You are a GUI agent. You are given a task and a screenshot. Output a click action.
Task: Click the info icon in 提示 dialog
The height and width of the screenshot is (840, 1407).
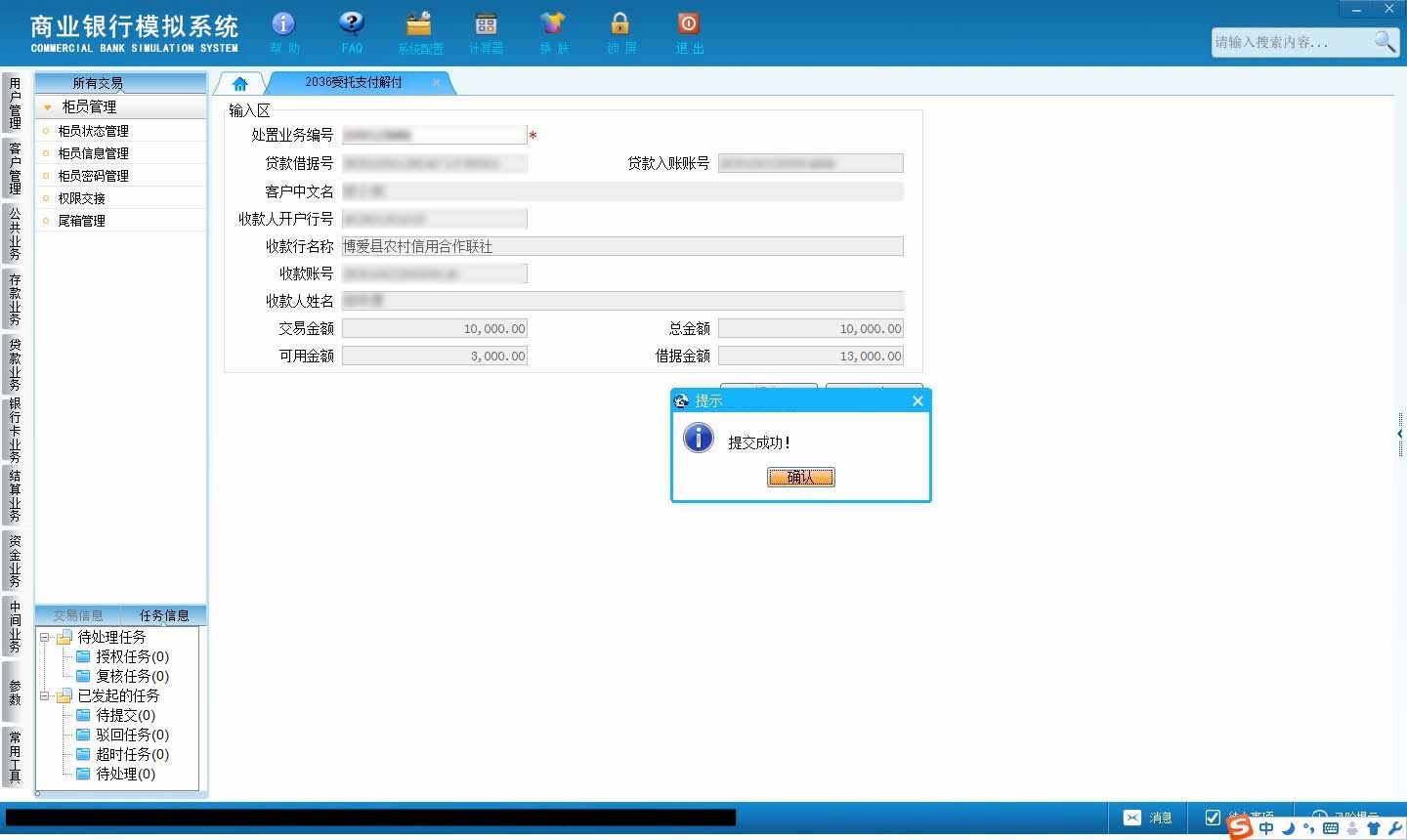699,437
